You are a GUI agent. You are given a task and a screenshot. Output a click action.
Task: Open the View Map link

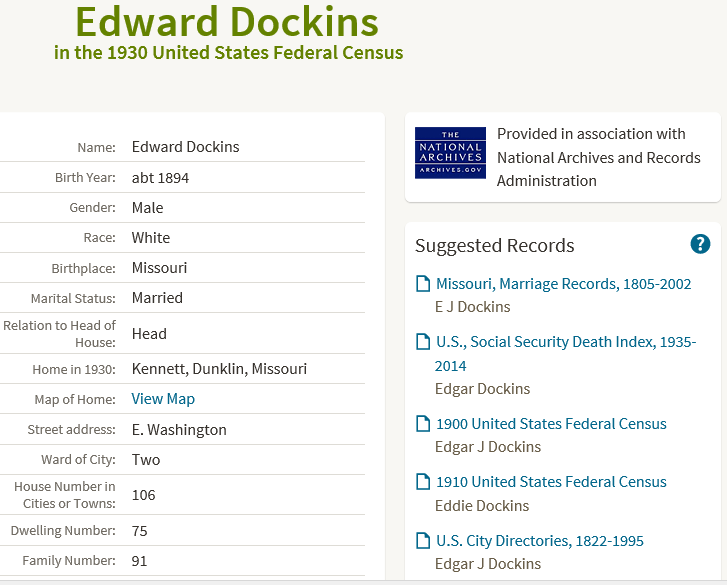(x=163, y=399)
